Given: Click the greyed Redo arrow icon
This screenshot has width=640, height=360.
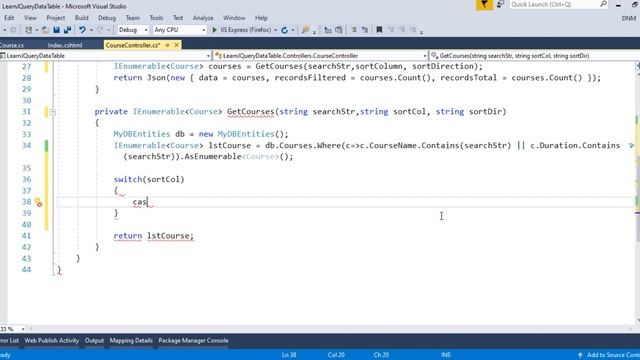Looking at the screenshot, I should pyautogui.click(x=100, y=30).
